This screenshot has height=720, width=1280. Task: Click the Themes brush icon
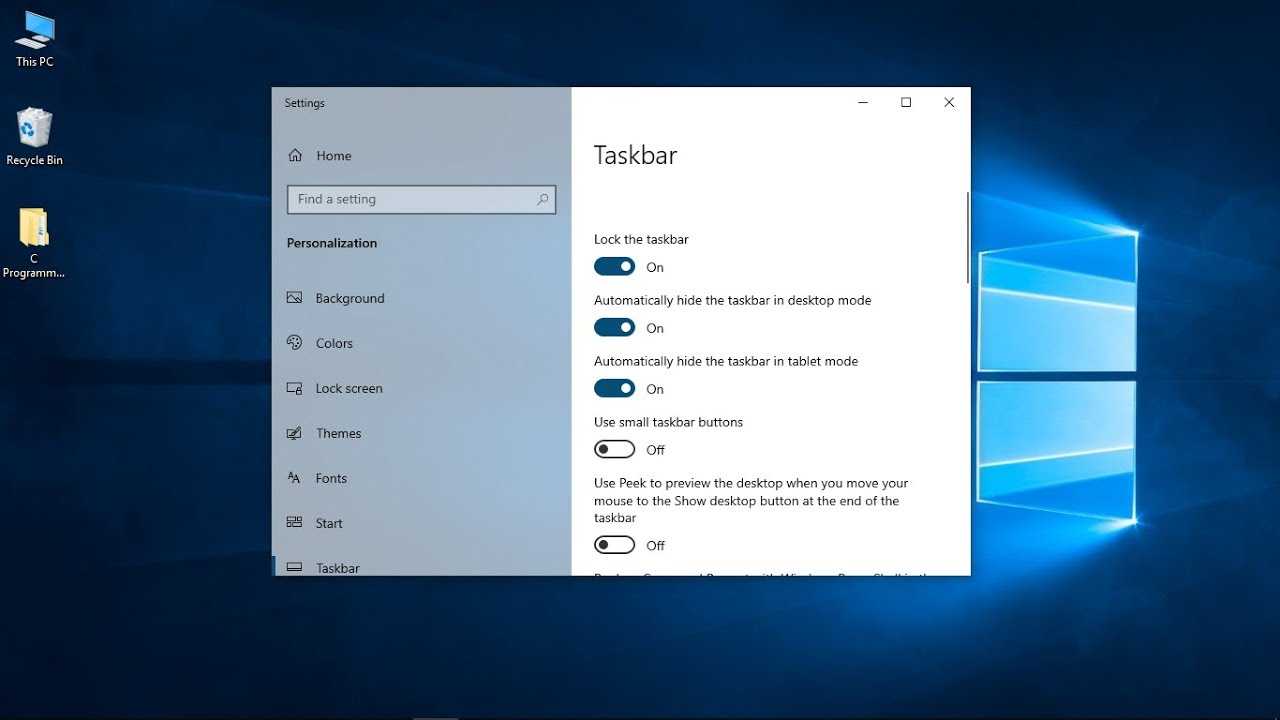click(x=294, y=433)
